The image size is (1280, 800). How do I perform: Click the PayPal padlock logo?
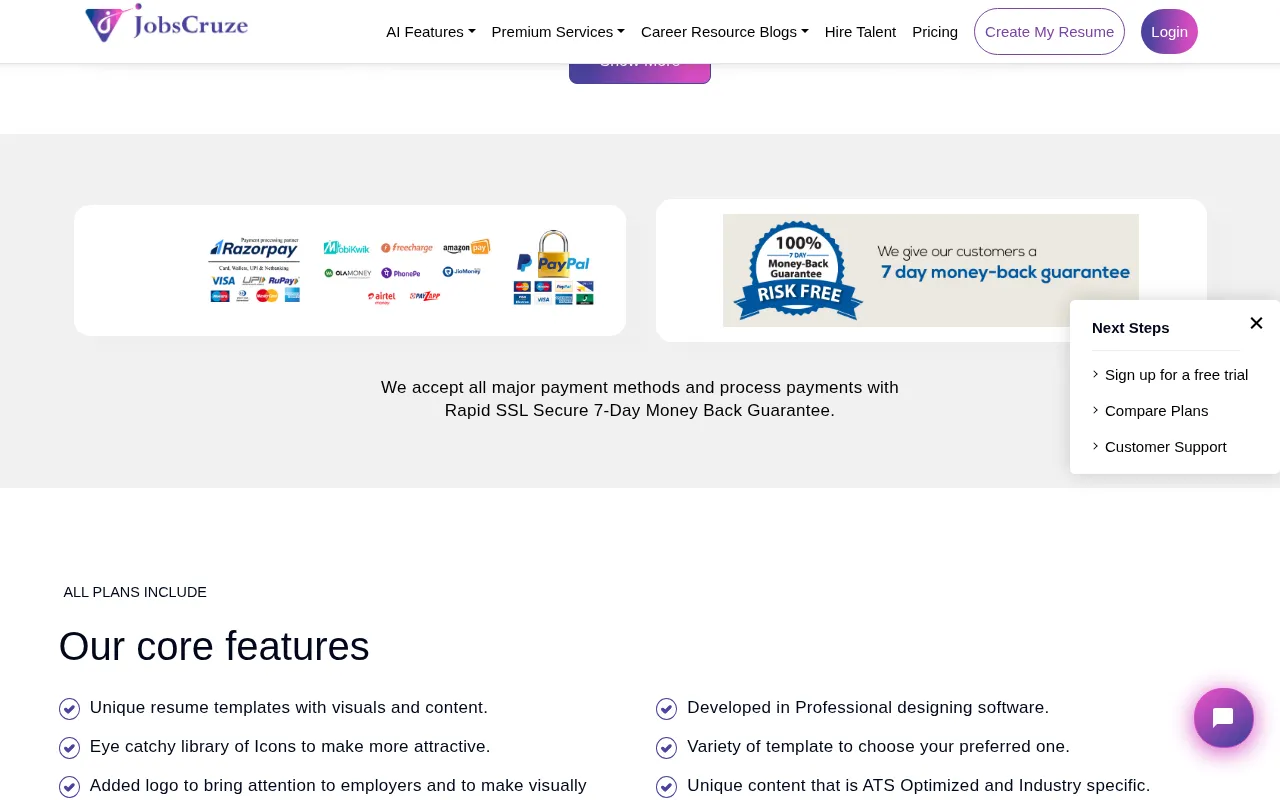click(x=553, y=255)
